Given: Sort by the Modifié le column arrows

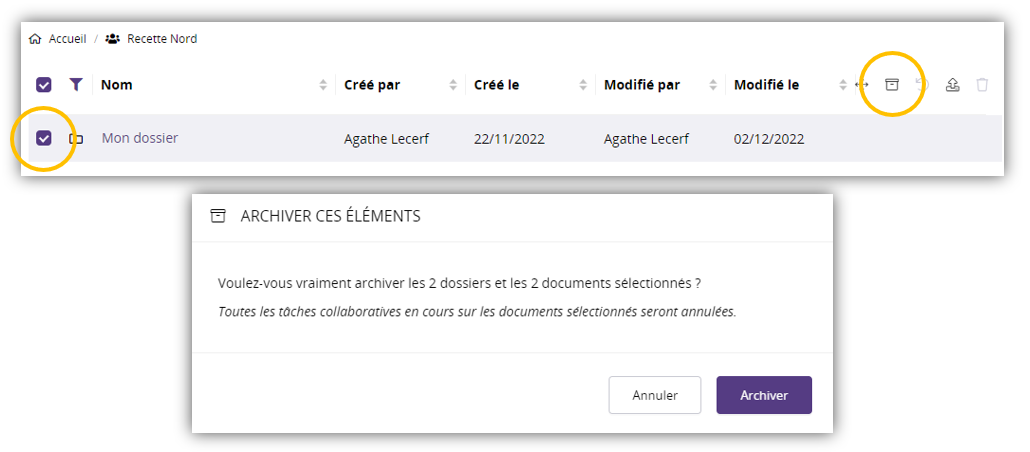Looking at the screenshot, I should pyautogui.click(x=843, y=85).
